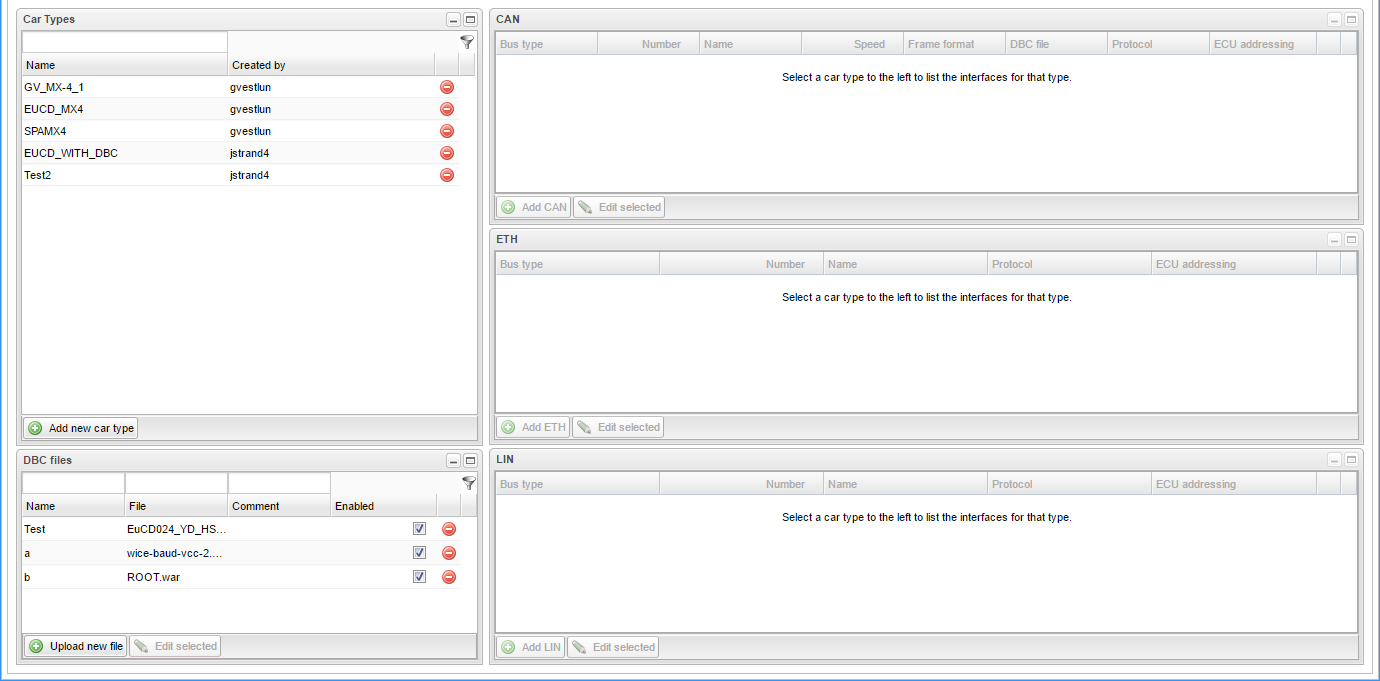Open the Car Types filter funnel icon

coord(466,42)
